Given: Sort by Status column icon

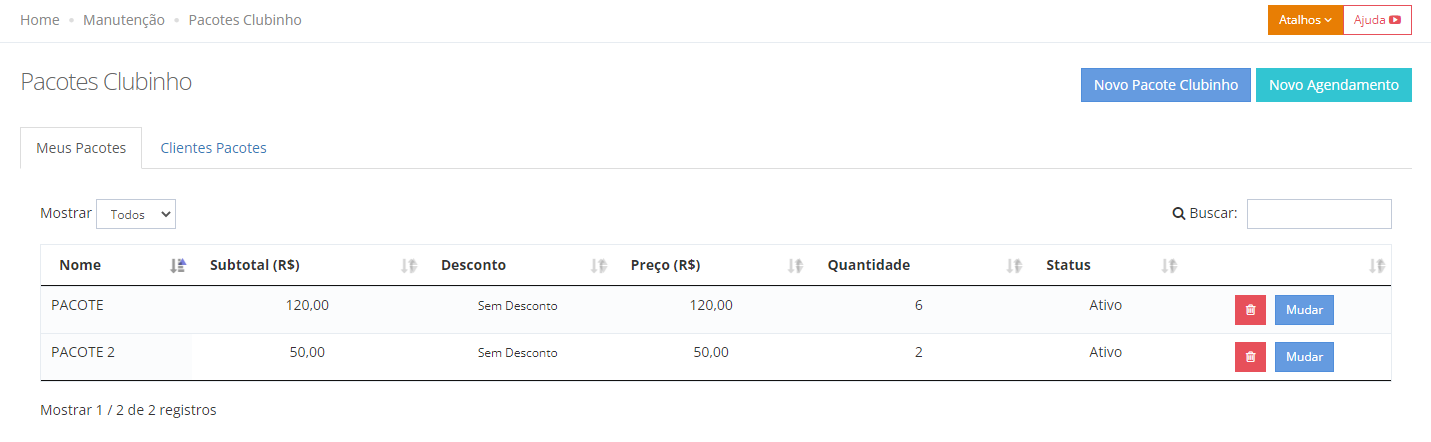Looking at the screenshot, I should pos(1169,266).
